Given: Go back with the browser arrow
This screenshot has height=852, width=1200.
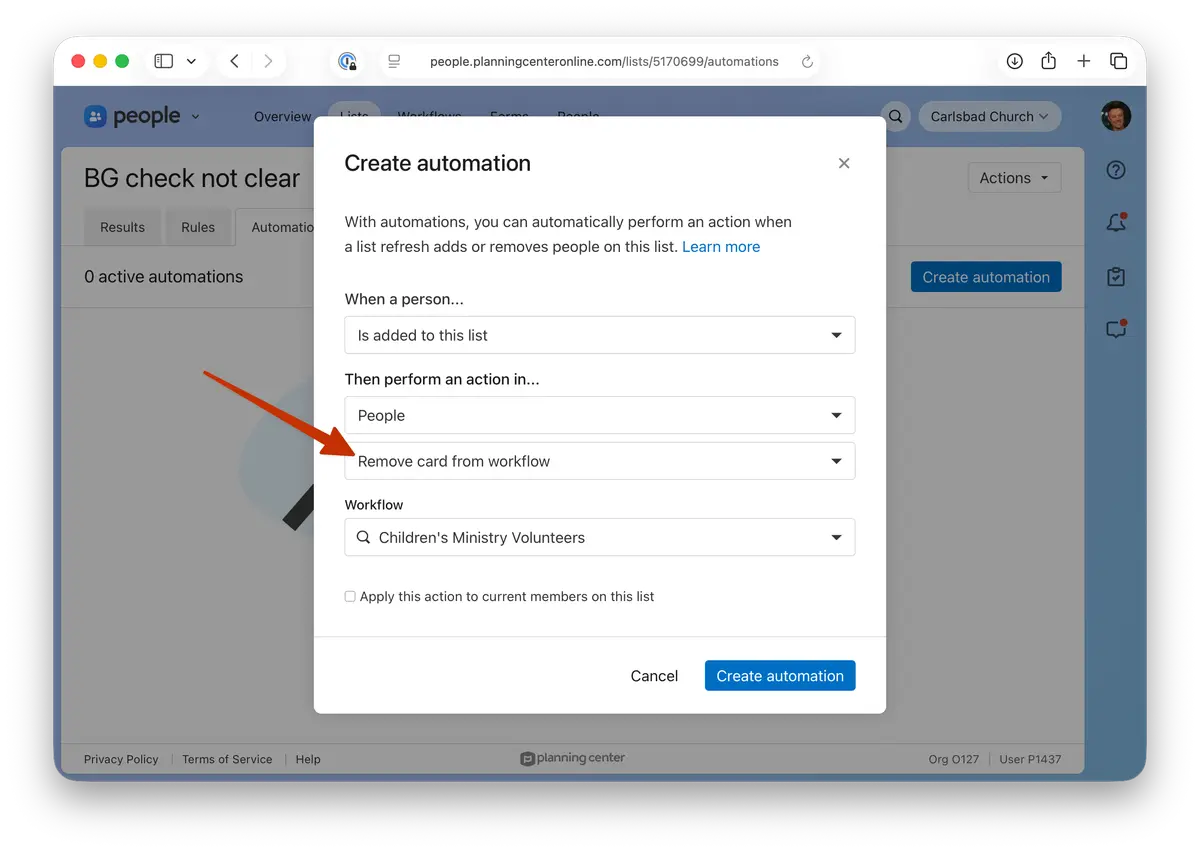Looking at the screenshot, I should click(234, 61).
